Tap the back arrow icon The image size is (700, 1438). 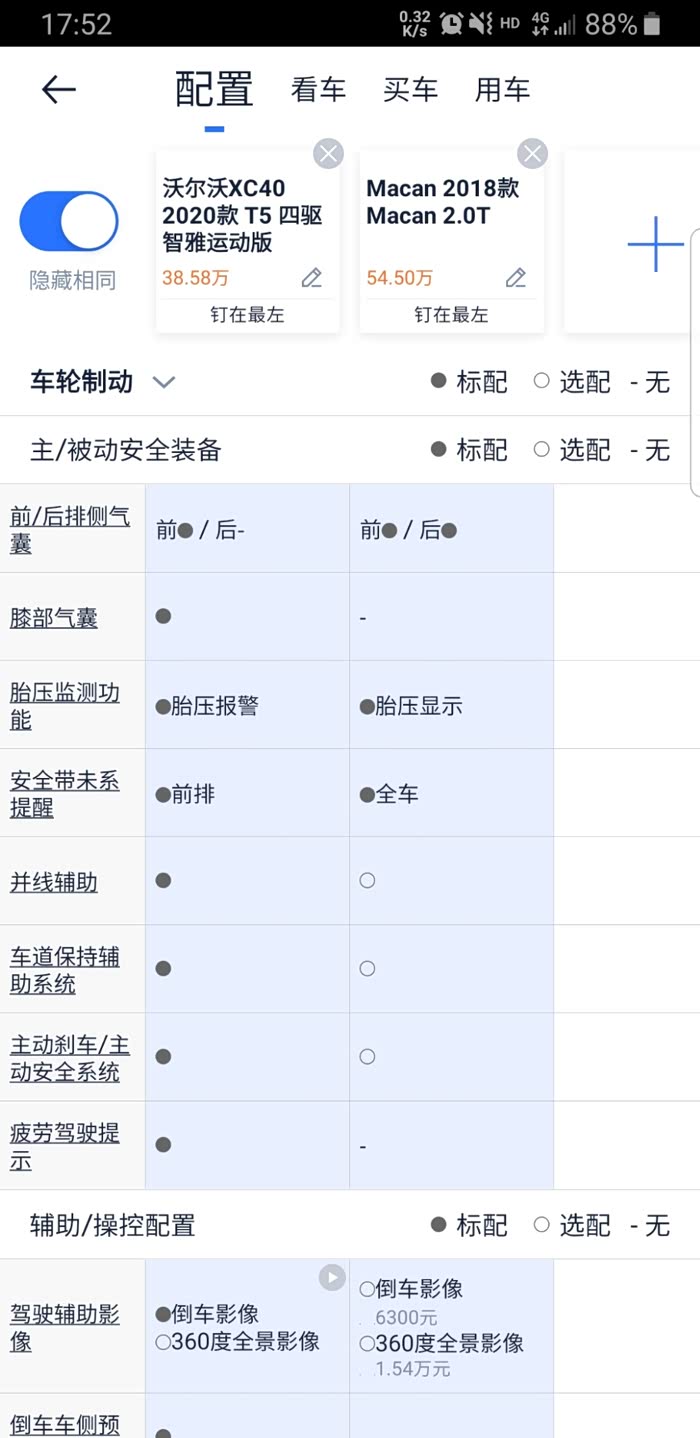[x=58, y=90]
